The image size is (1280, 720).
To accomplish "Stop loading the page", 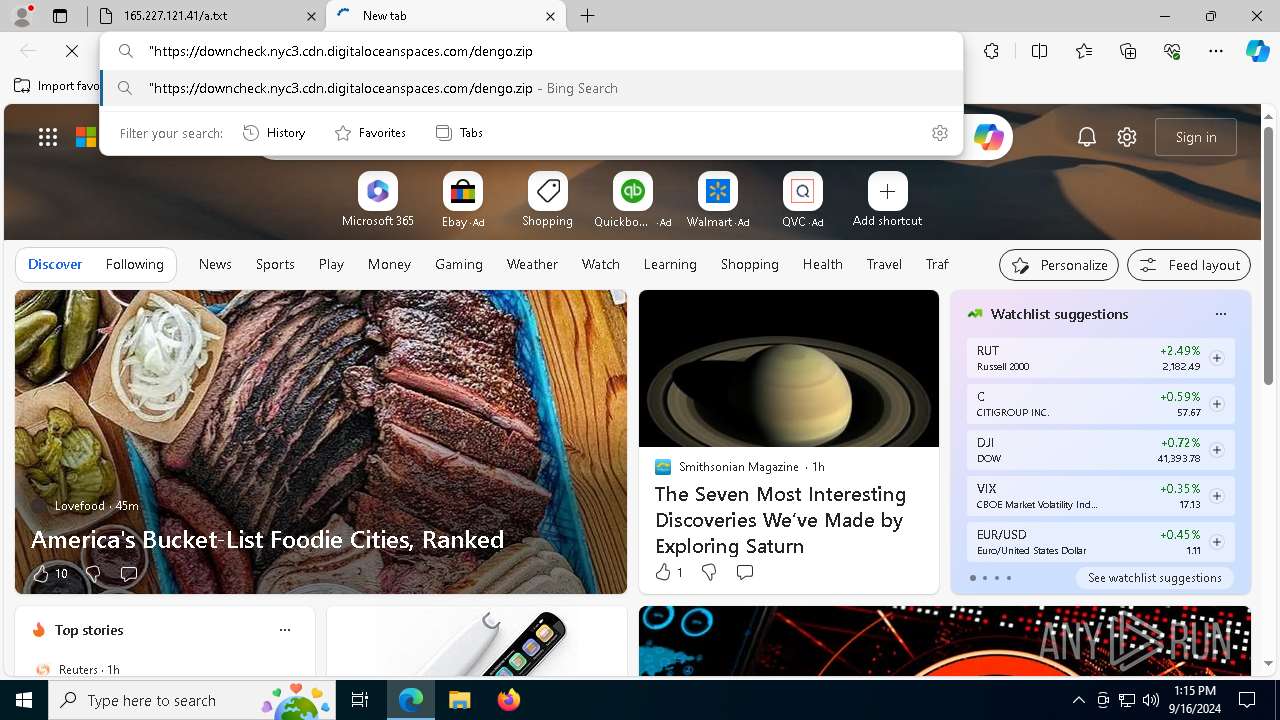I will click(72, 51).
